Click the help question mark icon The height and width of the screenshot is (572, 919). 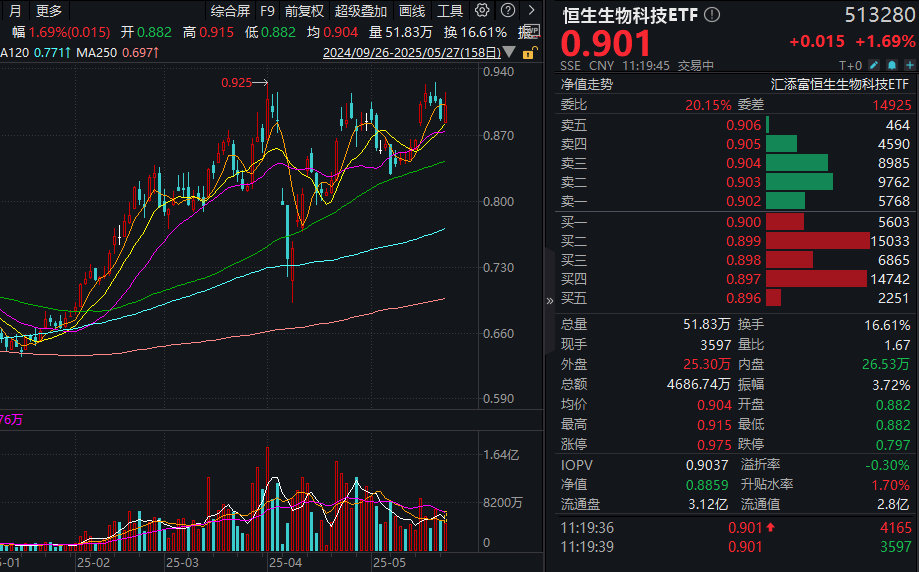[508, 11]
